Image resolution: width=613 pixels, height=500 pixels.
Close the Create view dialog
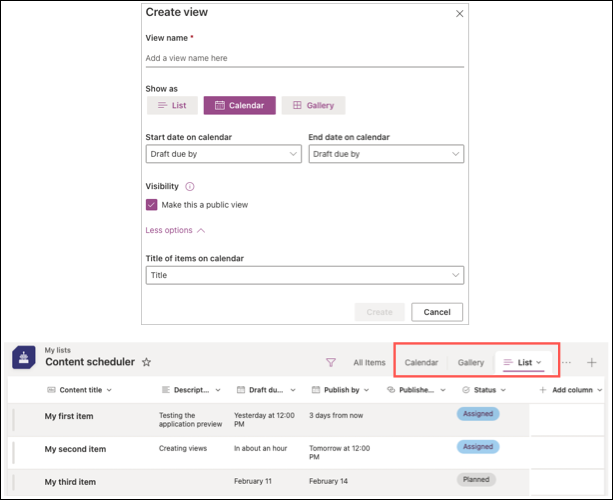coord(459,13)
